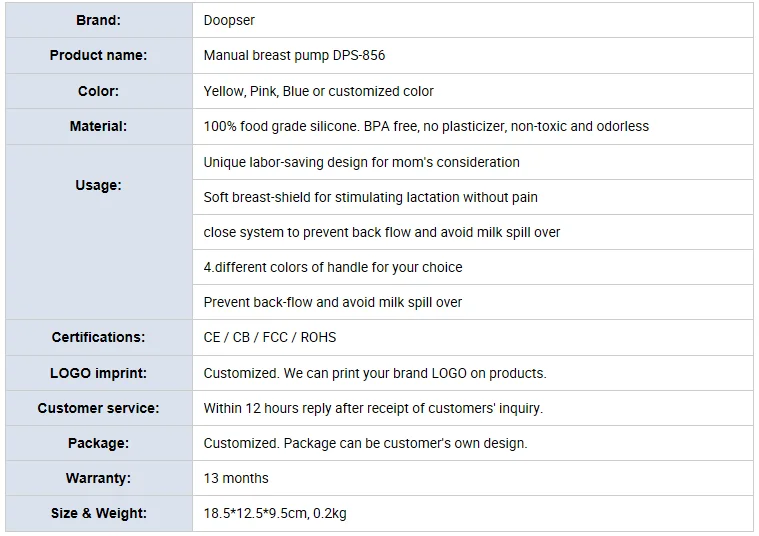Click the "Brand:" label cell

pos(98,20)
